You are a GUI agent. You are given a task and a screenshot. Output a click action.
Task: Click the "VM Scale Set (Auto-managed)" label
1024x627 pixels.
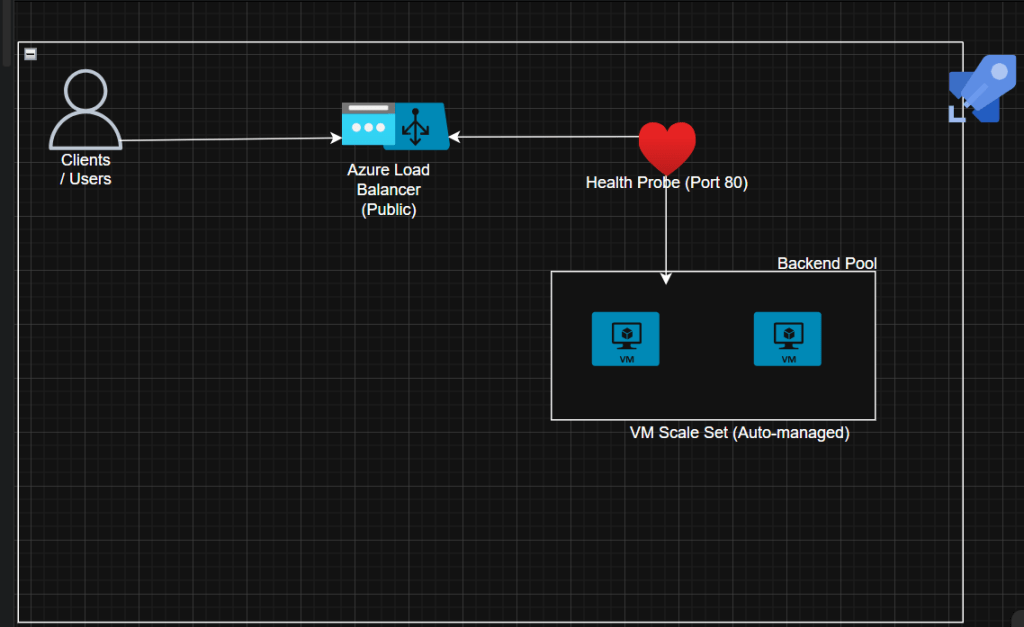click(739, 433)
